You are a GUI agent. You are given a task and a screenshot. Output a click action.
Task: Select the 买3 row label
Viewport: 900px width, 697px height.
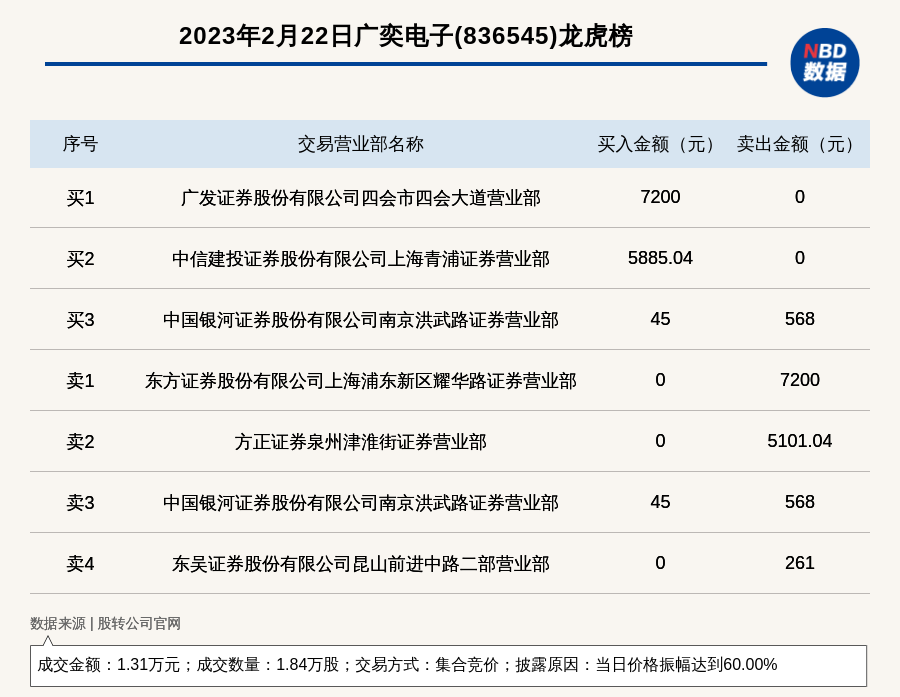coord(80,320)
